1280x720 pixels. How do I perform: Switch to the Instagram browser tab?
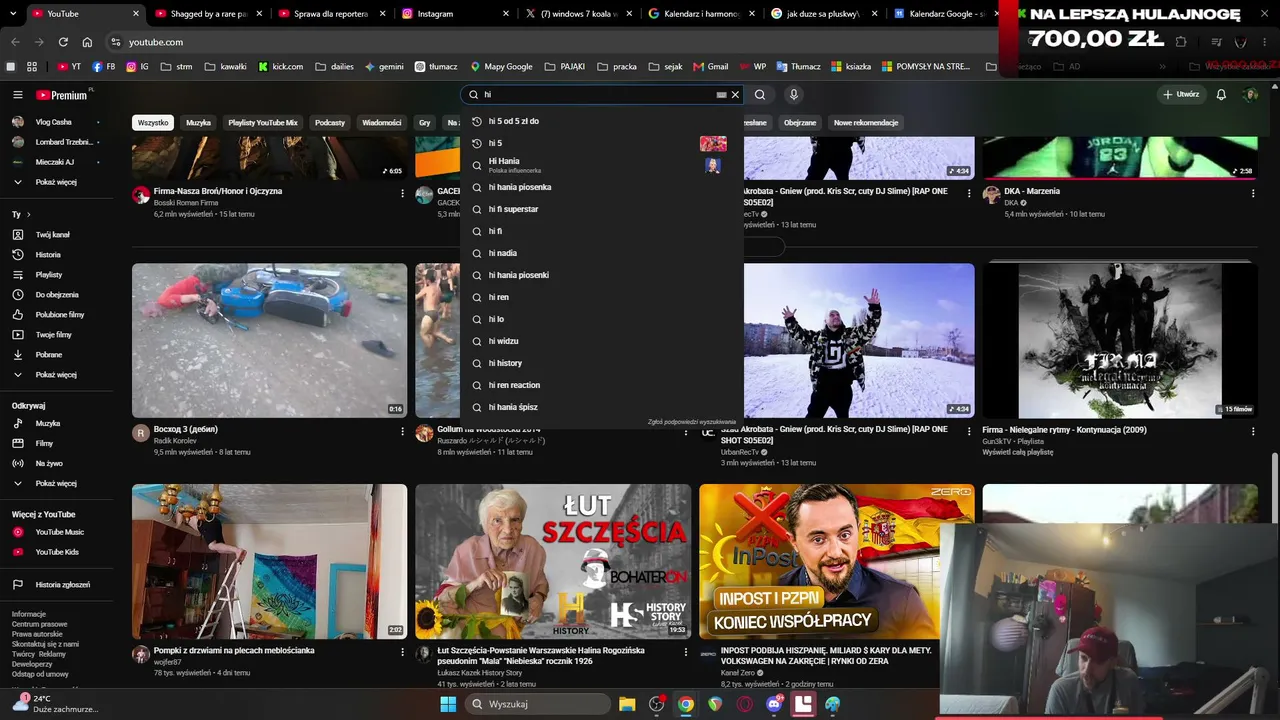[455, 14]
